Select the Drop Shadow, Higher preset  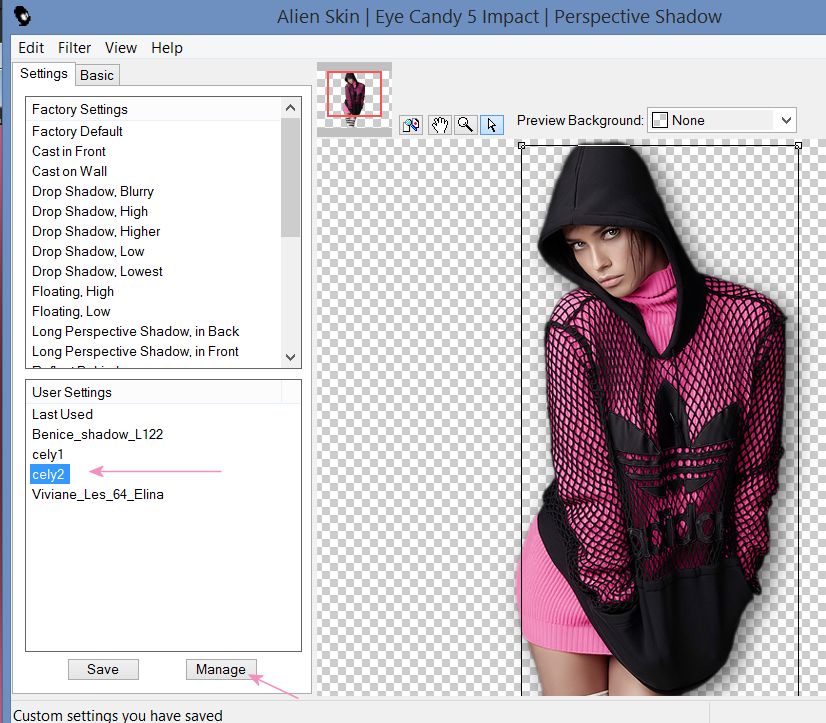[96, 231]
